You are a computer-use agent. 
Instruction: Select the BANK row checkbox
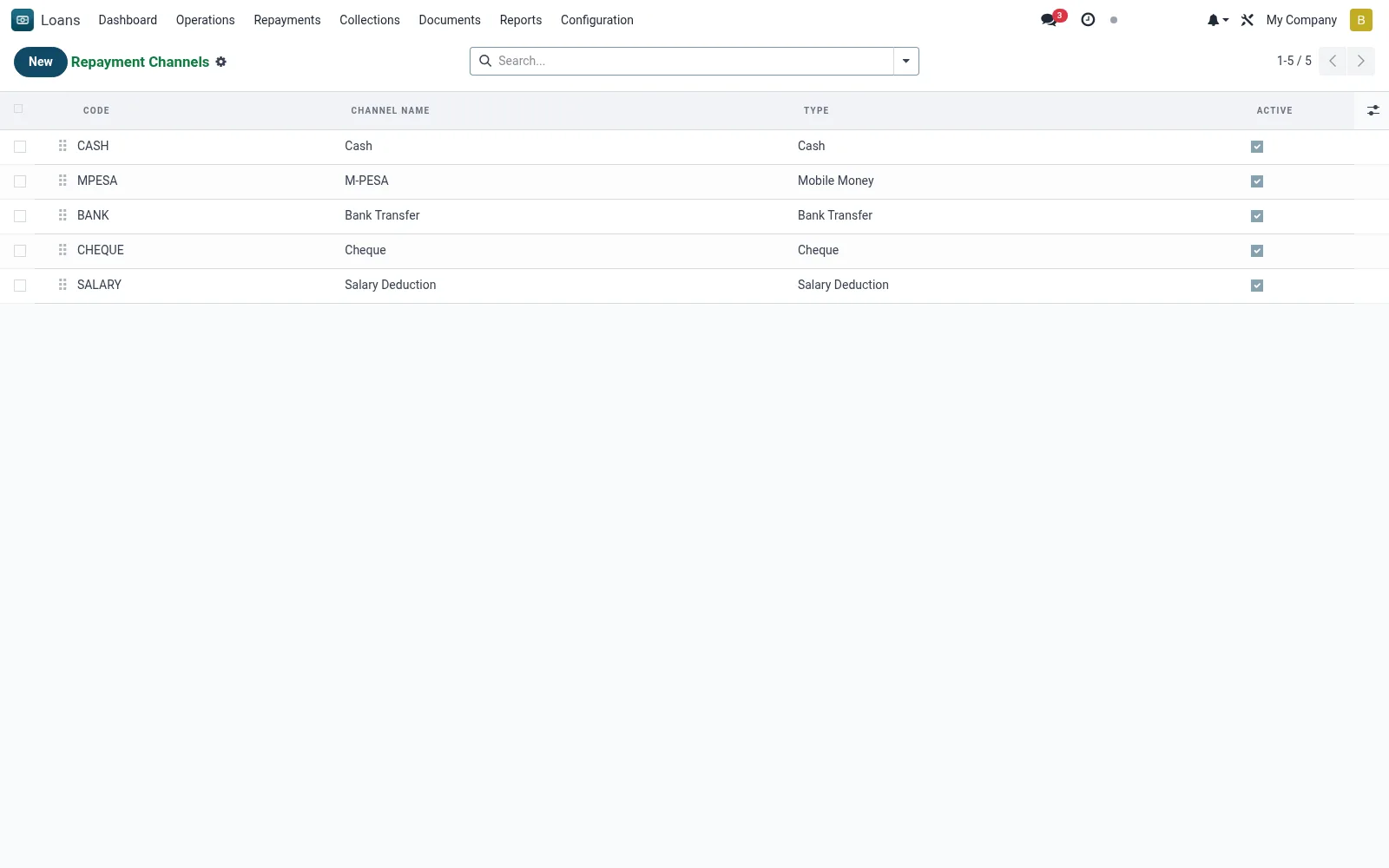20,216
